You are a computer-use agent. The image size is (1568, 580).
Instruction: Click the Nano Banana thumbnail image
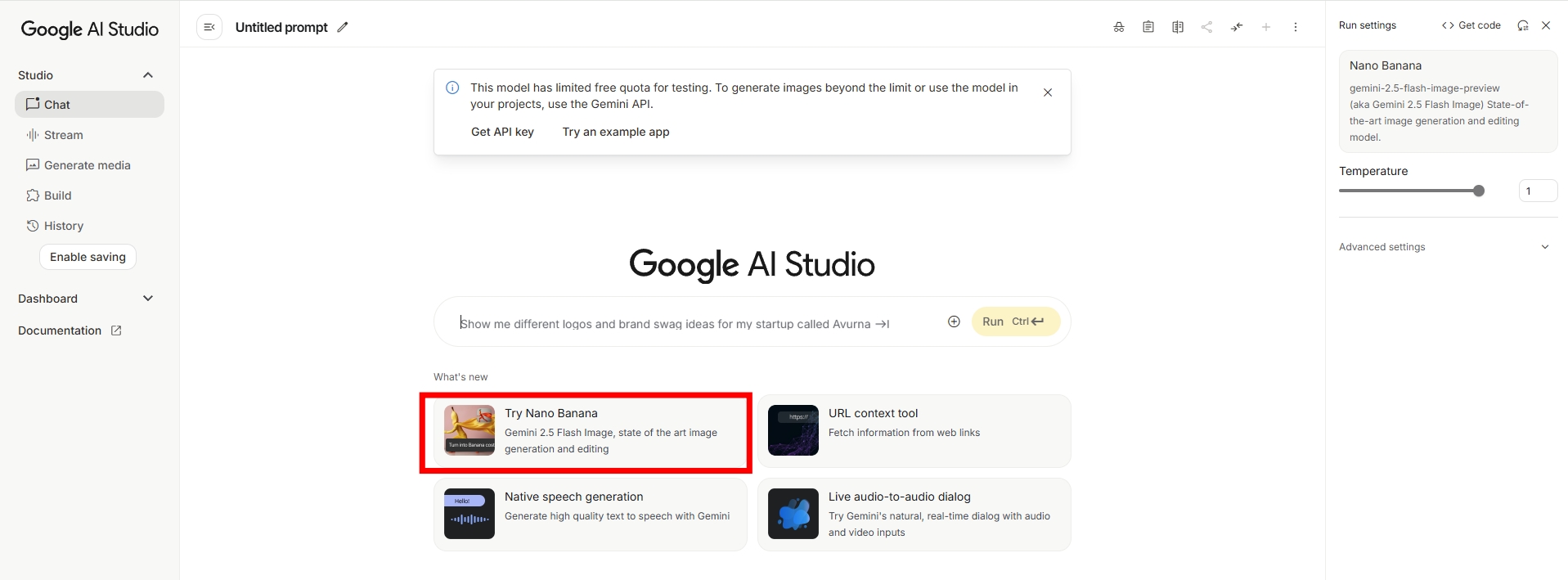click(x=470, y=430)
